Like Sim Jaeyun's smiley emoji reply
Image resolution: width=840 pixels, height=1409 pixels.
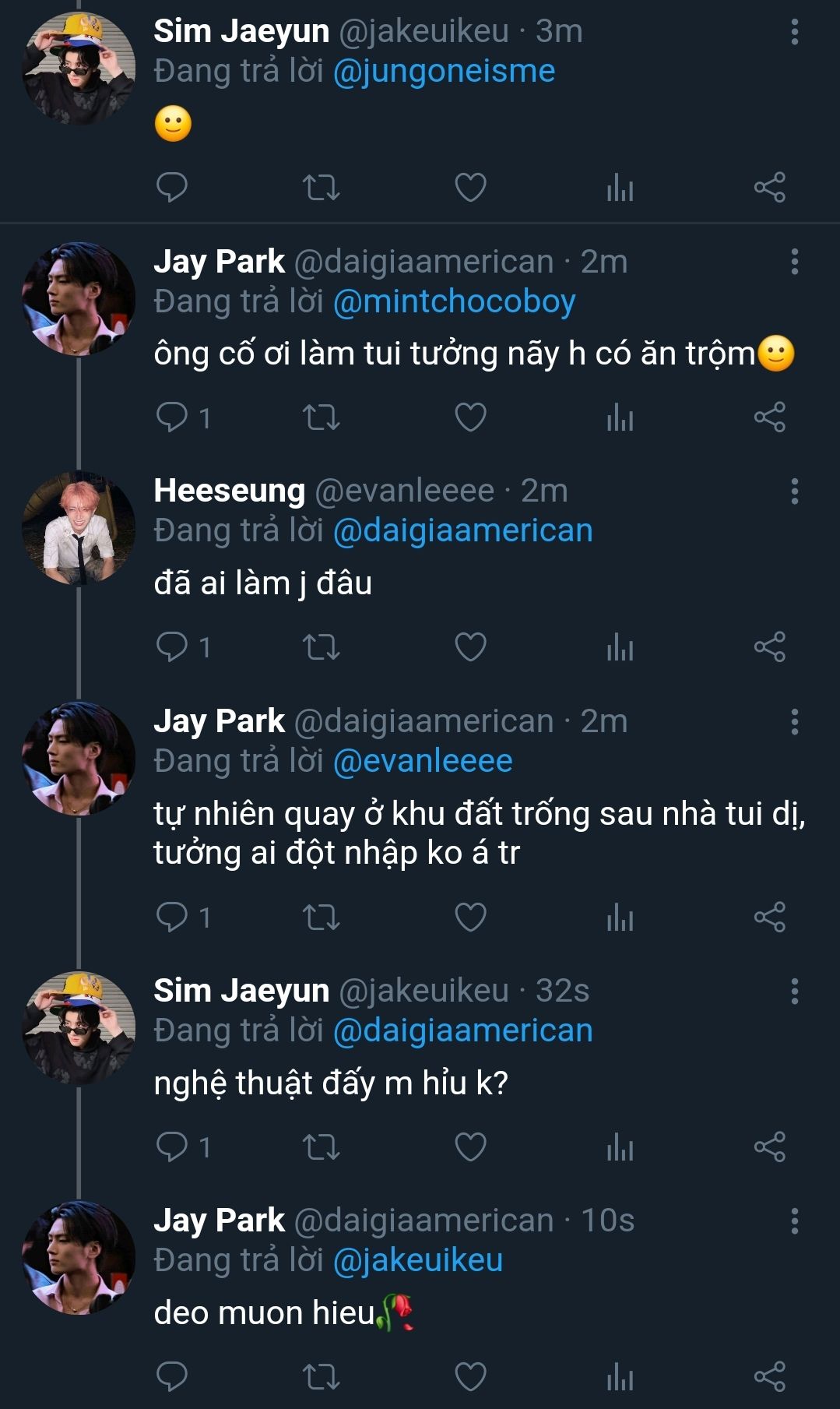pyautogui.click(x=470, y=188)
